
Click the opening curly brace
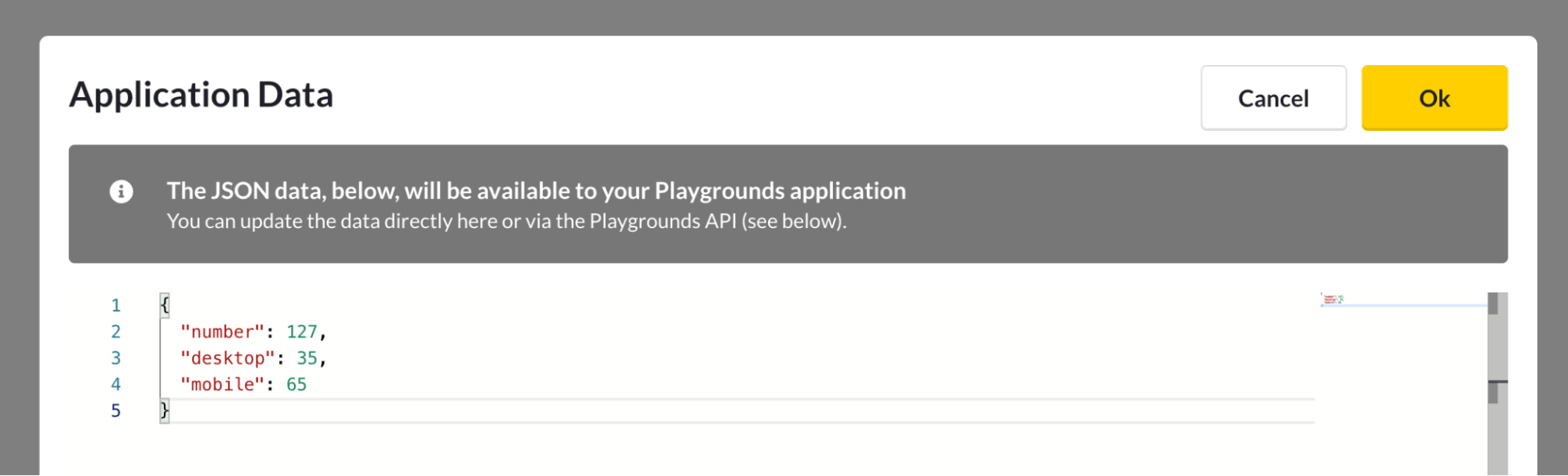pos(165,305)
